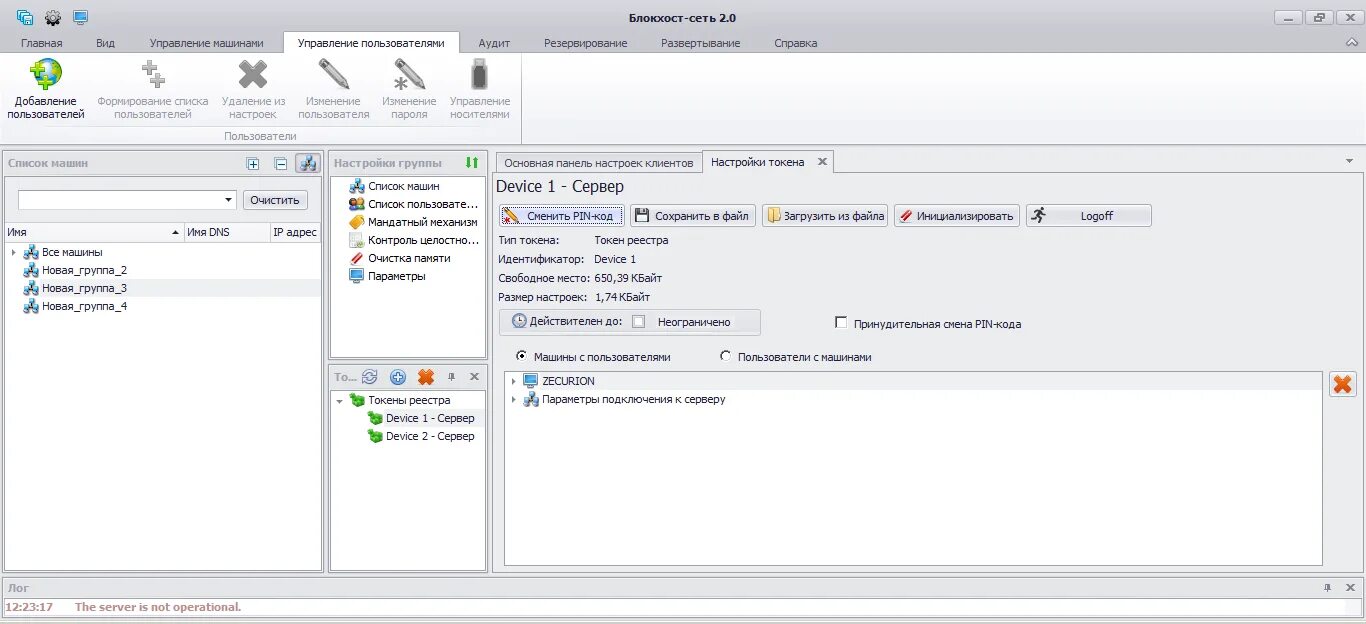The image size is (1366, 624).
Task: Click the refresh icon in the tokens panel
Action: [x=369, y=377]
